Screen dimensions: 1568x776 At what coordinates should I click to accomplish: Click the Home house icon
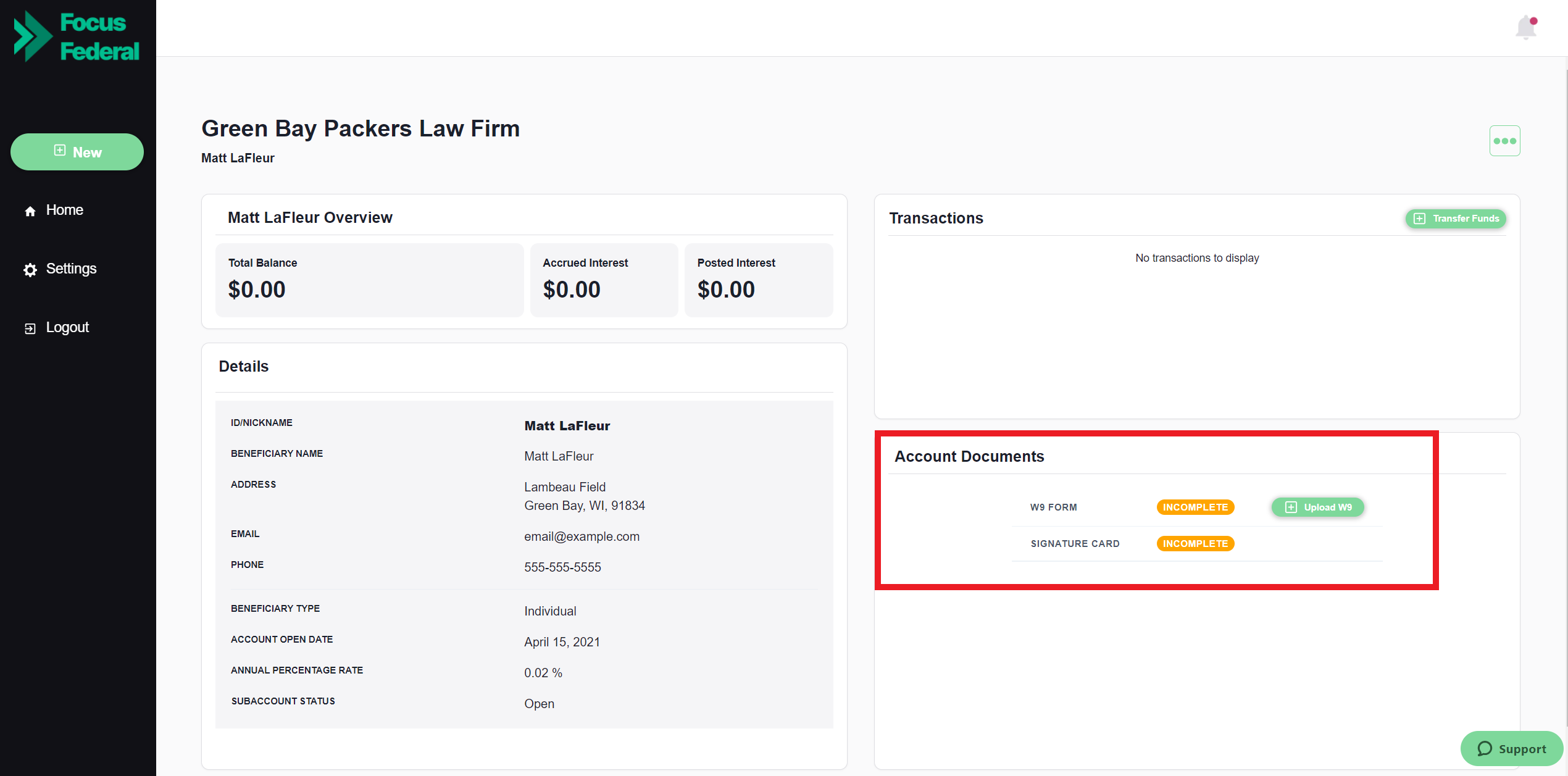30,211
